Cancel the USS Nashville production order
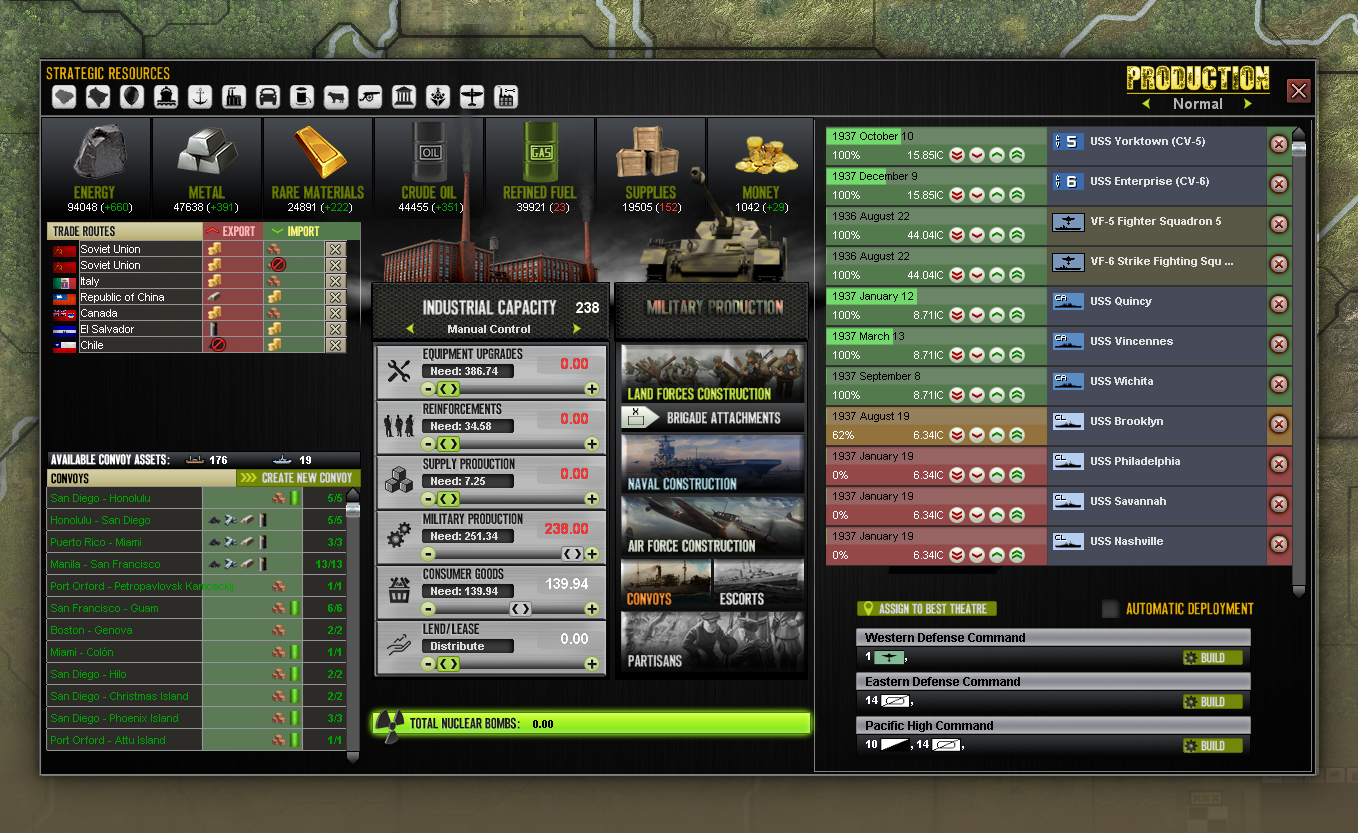1358x833 pixels. point(1278,544)
